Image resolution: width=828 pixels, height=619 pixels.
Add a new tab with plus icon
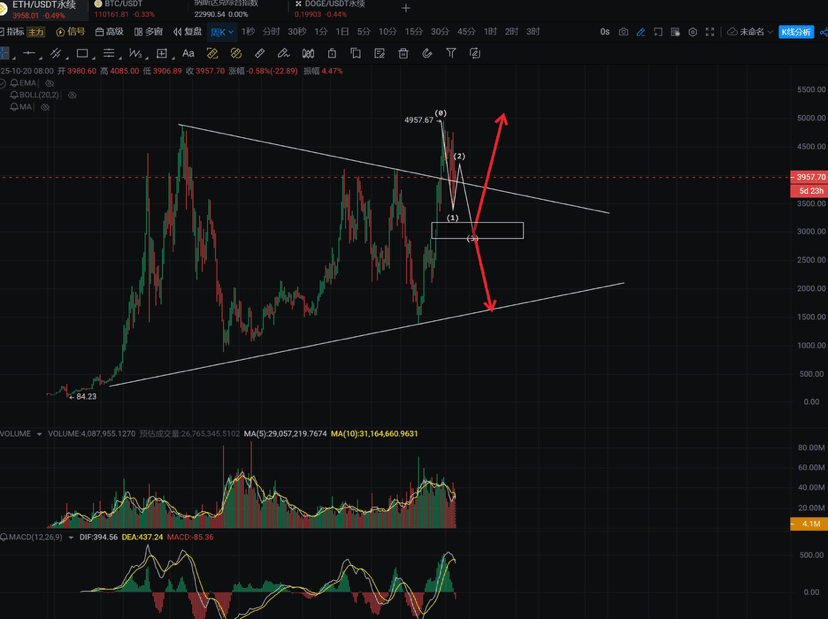[406, 8]
